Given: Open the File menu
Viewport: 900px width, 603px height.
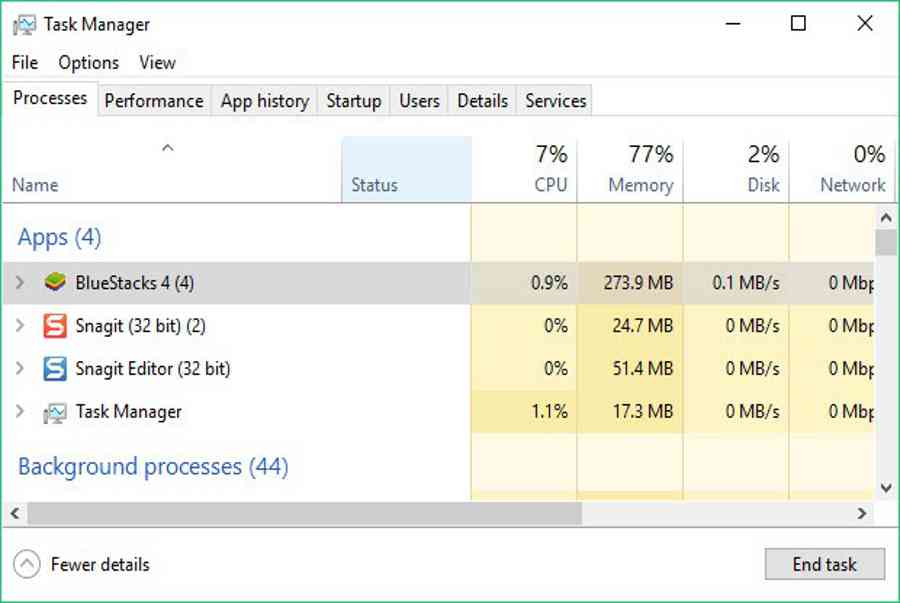Looking at the screenshot, I should [x=25, y=63].
